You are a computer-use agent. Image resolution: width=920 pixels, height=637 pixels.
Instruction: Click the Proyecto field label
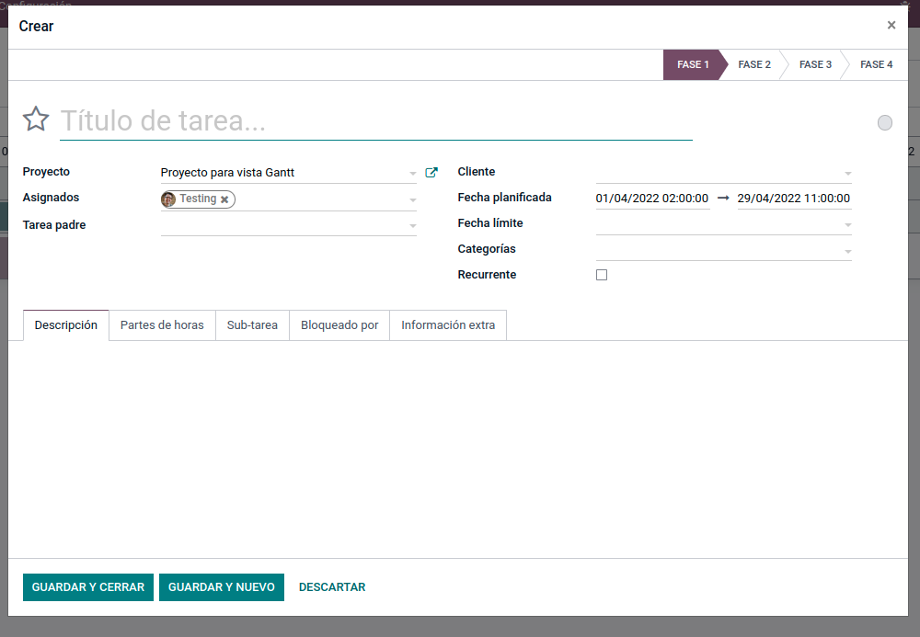click(46, 172)
